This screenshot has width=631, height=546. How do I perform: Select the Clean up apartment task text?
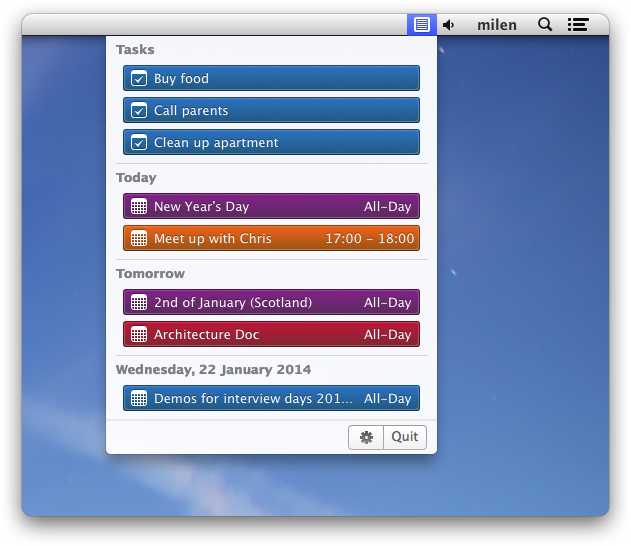[216, 142]
